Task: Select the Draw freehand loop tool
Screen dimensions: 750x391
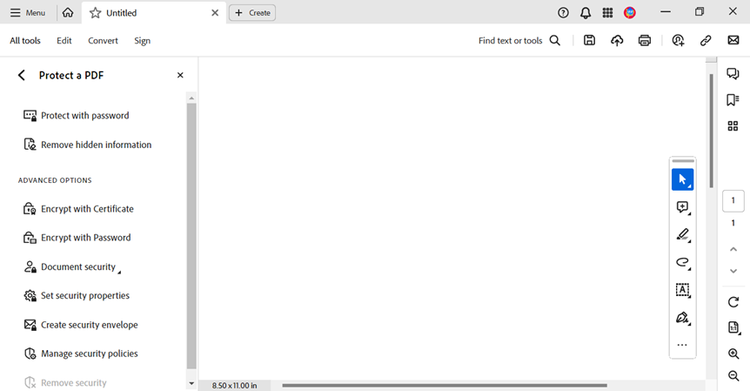Action: point(683,262)
